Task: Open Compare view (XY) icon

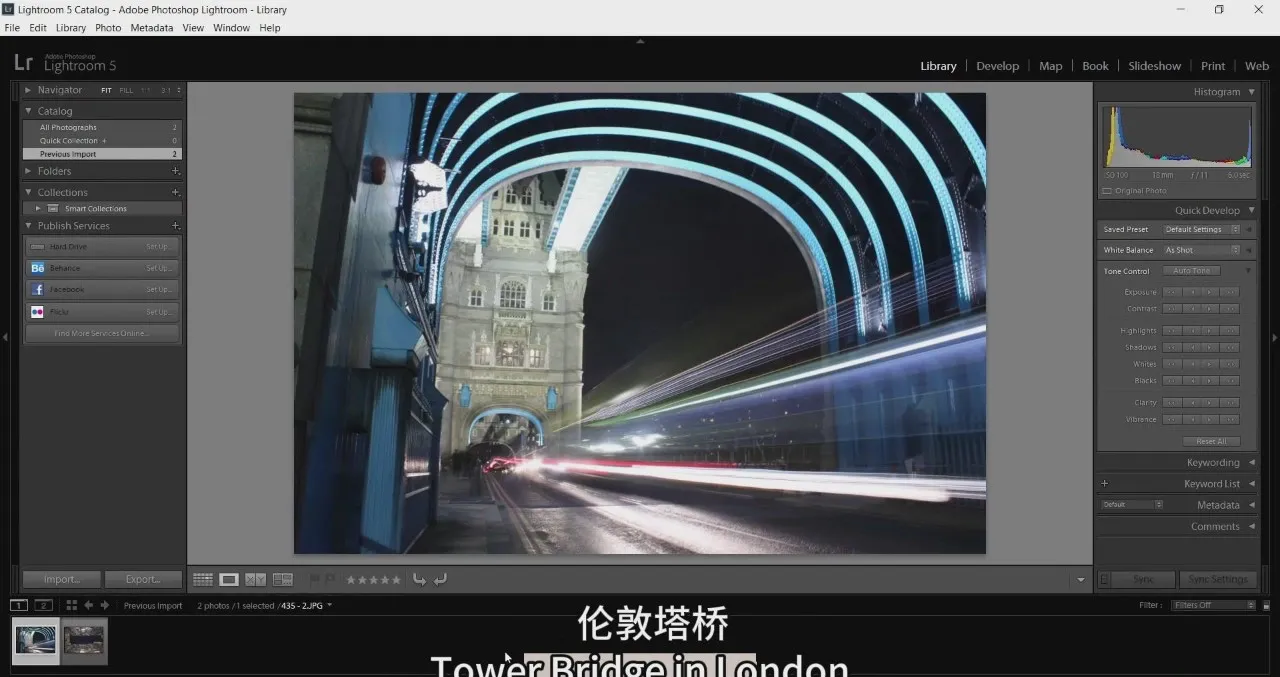Action: coord(256,579)
